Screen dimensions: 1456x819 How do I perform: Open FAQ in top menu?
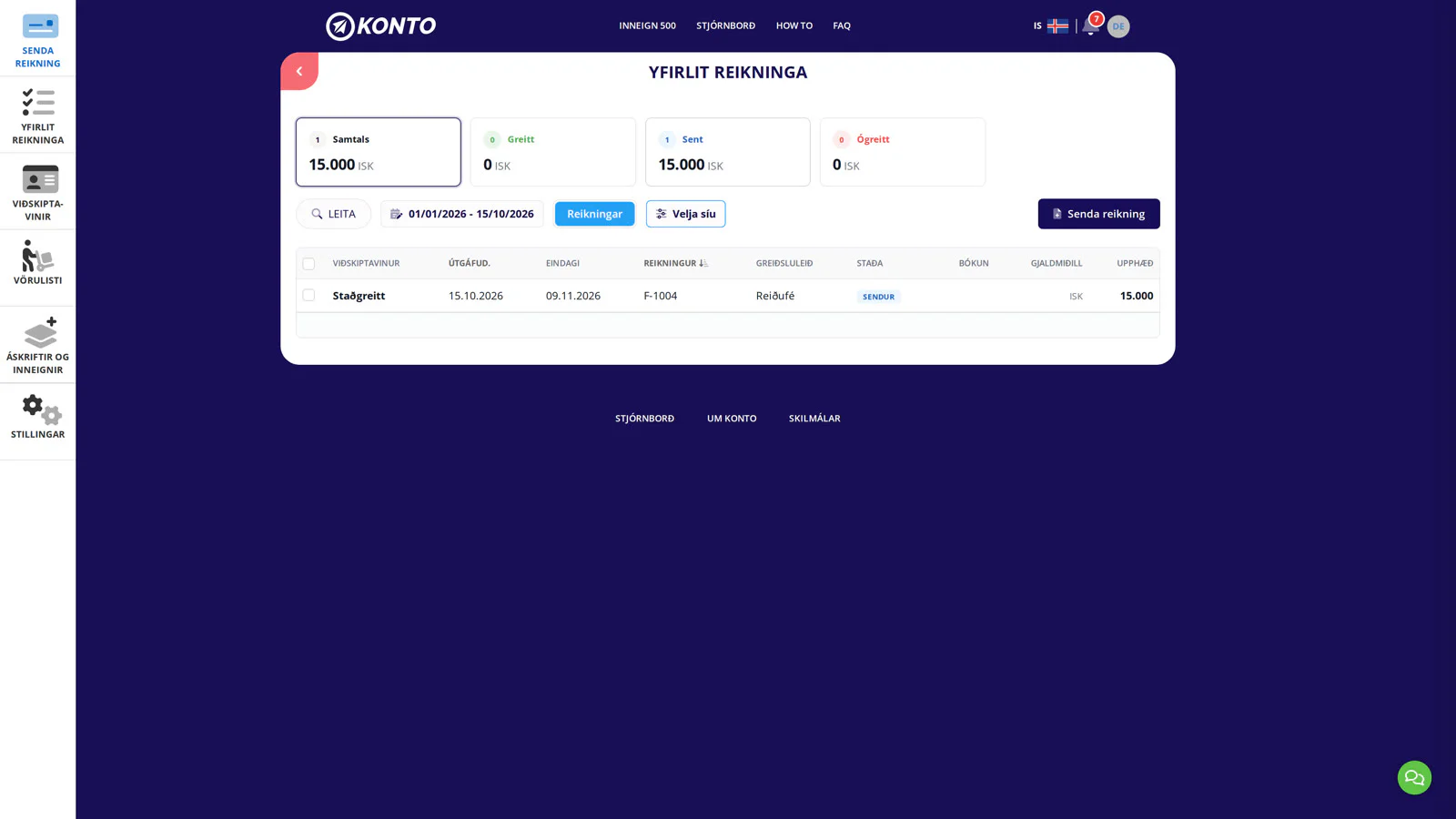pos(842,25)
